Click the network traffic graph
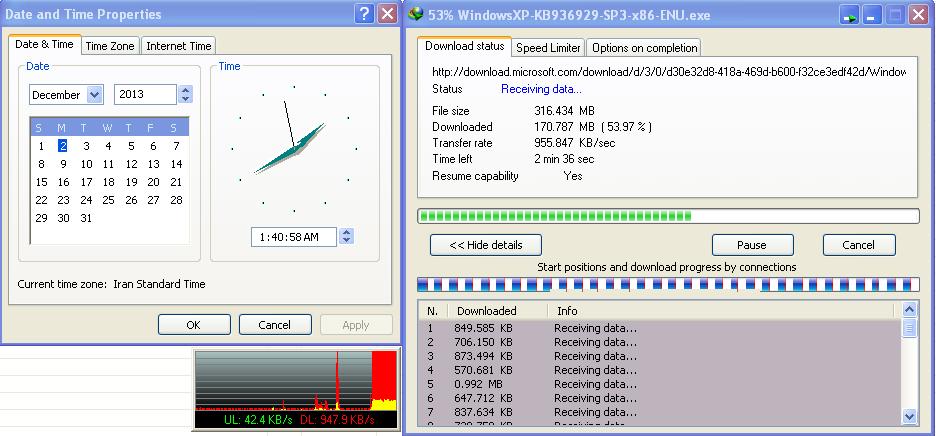 (296, 381)
